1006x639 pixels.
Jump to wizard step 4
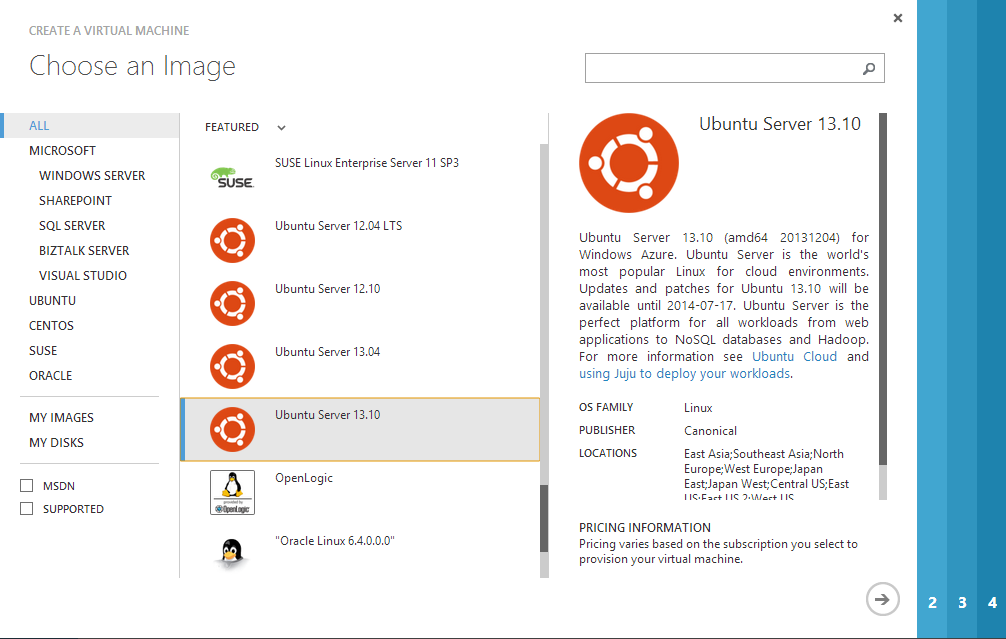tap(993, 602)
